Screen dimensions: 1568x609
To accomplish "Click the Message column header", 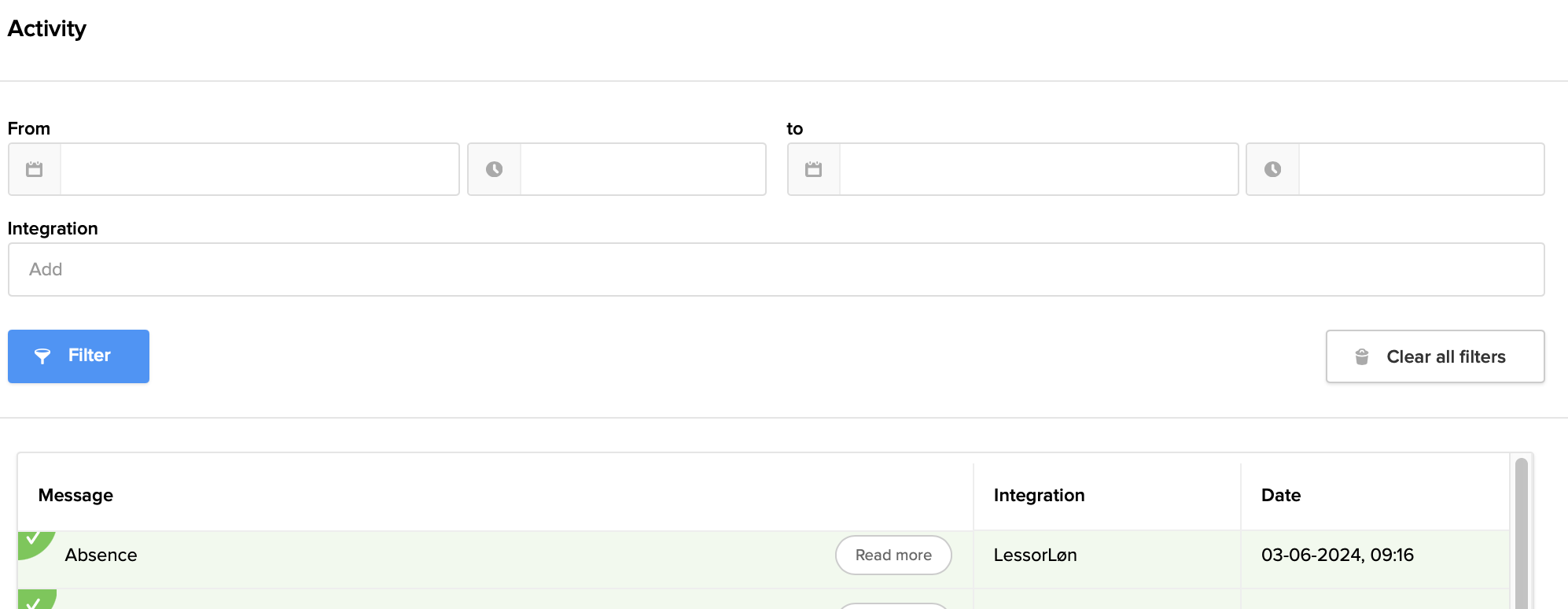I will point(75,496).
